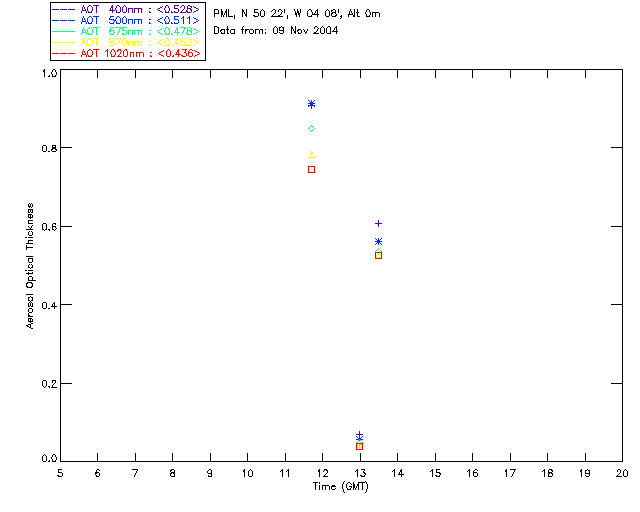Image resolution: width=640 pixels, height=512 pixels.
Task: Click the 'Aerosol Optical Thickness' y-axis title
Action: (30, 266)
